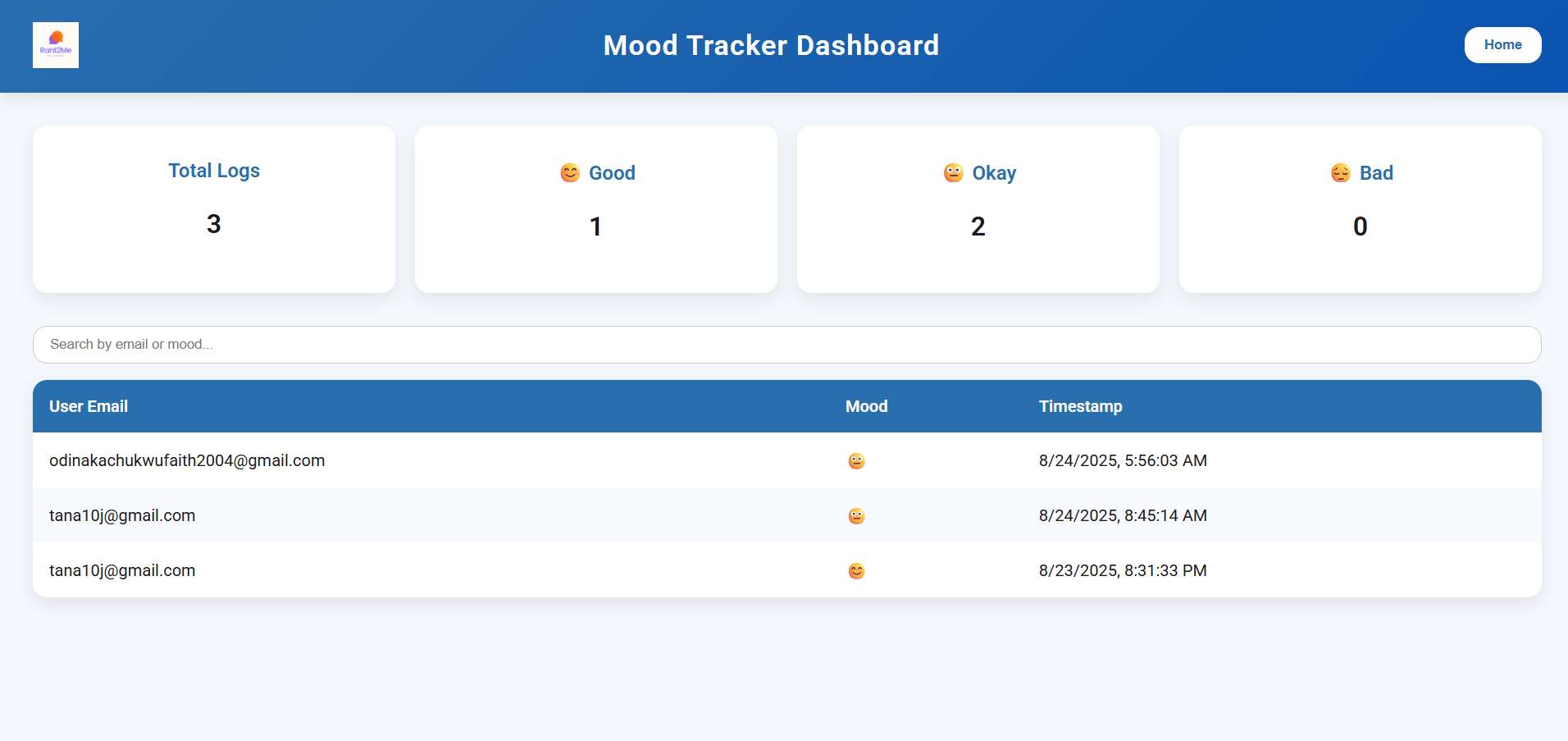
Task: Click the User Email column header
Action: click(x=89, y=406)
